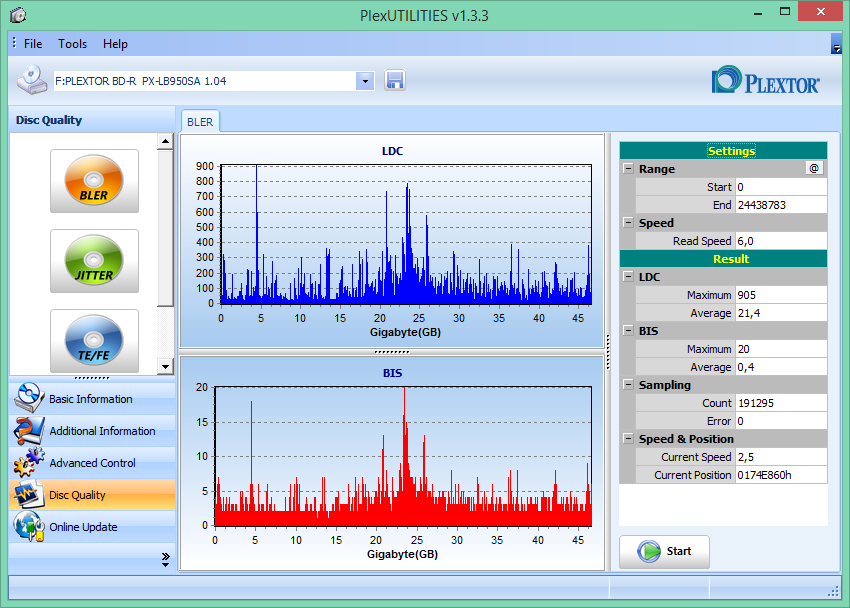The height and width of the screenshot is (608, 850).
Task: Click the Current Position value 0174E860h
Action: (781, 475)
